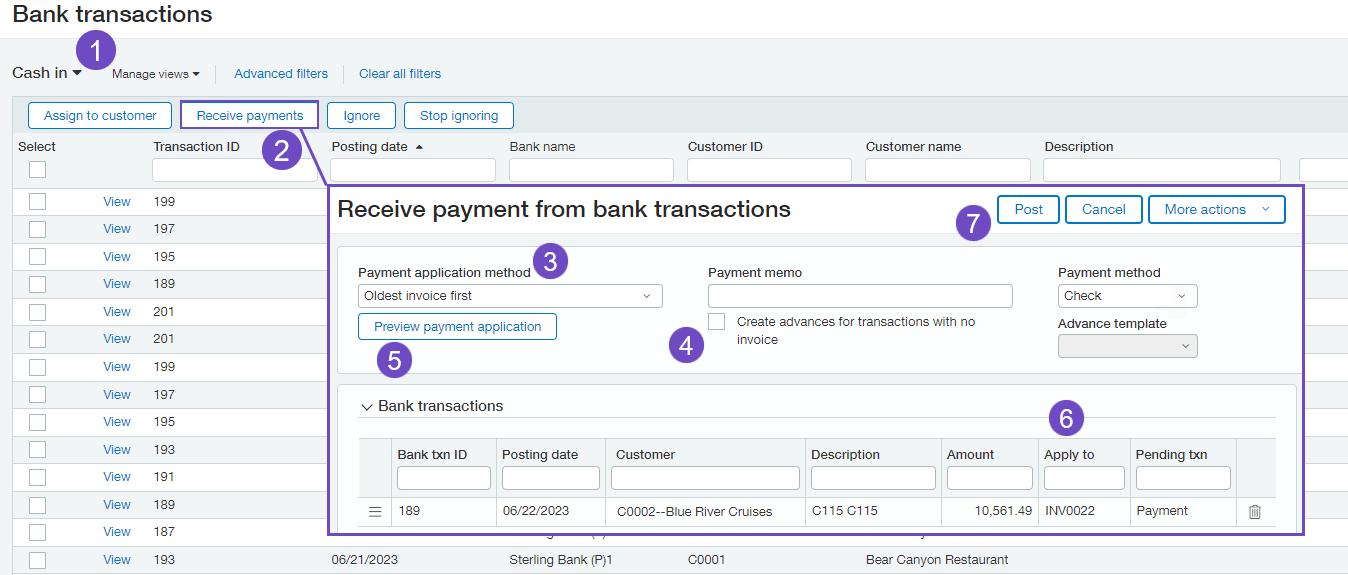This screenshot has height=575, width=1348.
Task: Enable Create advances for transactions with no invoice
Action: [716, 322]
